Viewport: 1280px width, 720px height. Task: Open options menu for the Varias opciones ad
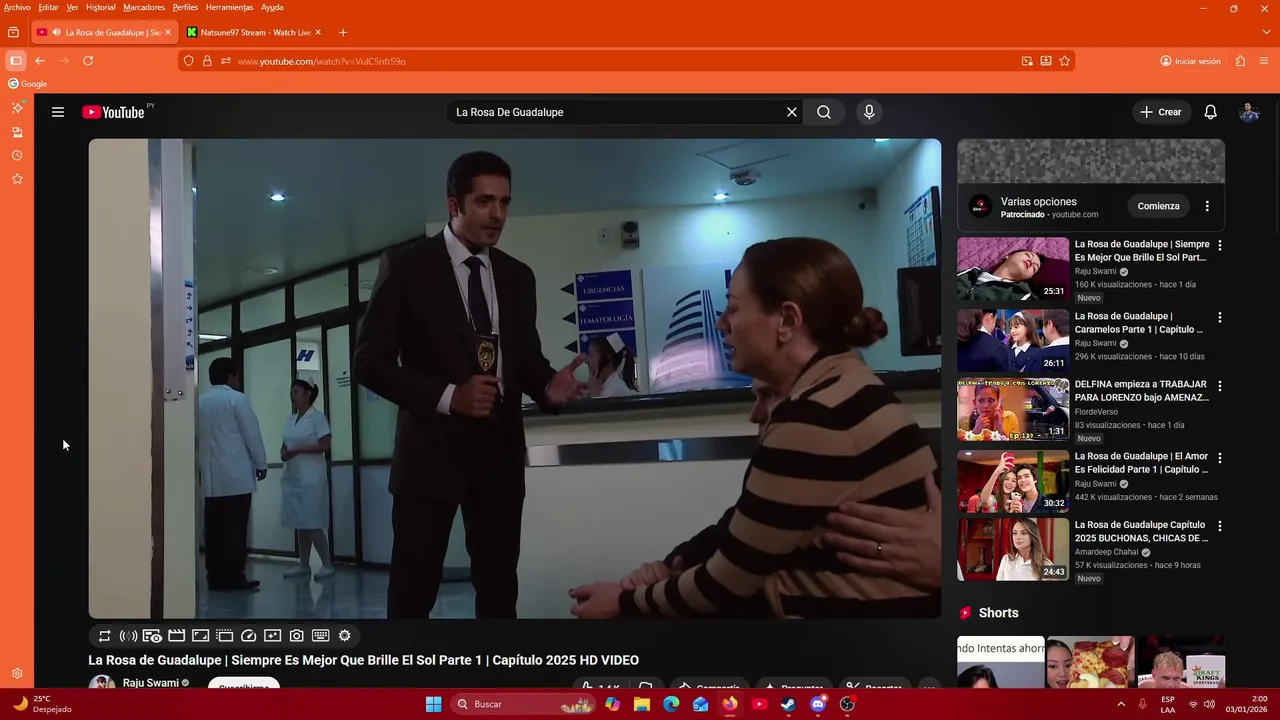point(1207,206)
